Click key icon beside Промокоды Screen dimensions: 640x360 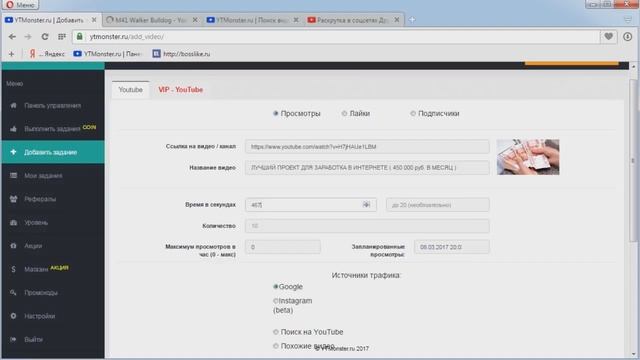tap(13, 292)
